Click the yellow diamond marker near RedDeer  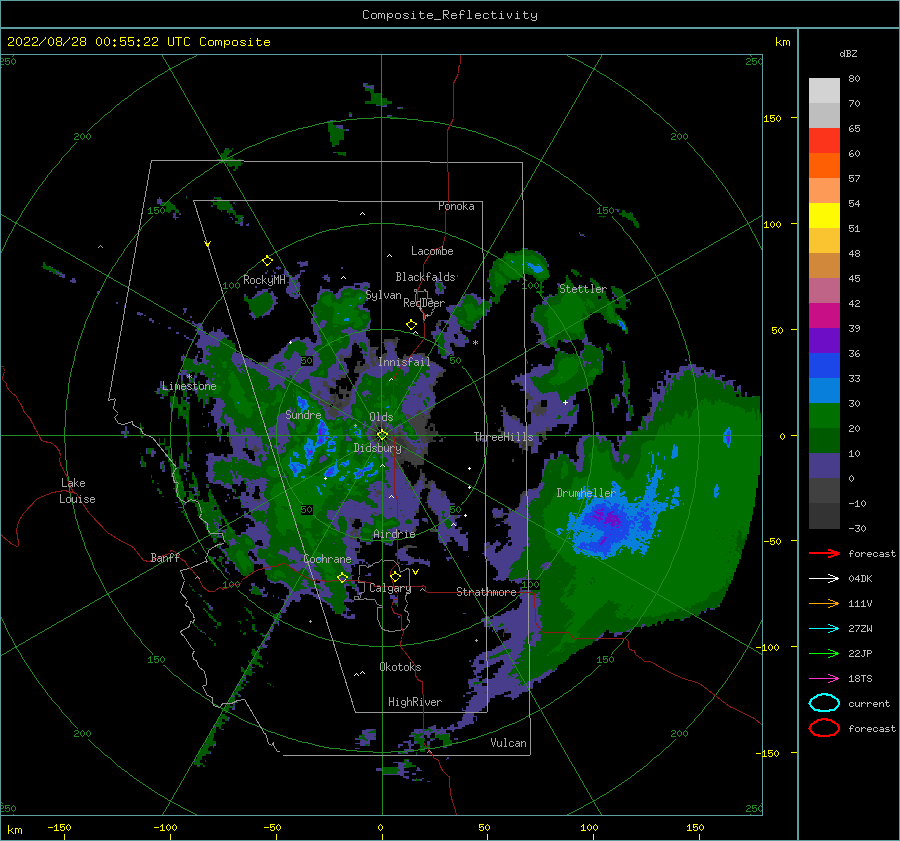[x=412, y=325]
